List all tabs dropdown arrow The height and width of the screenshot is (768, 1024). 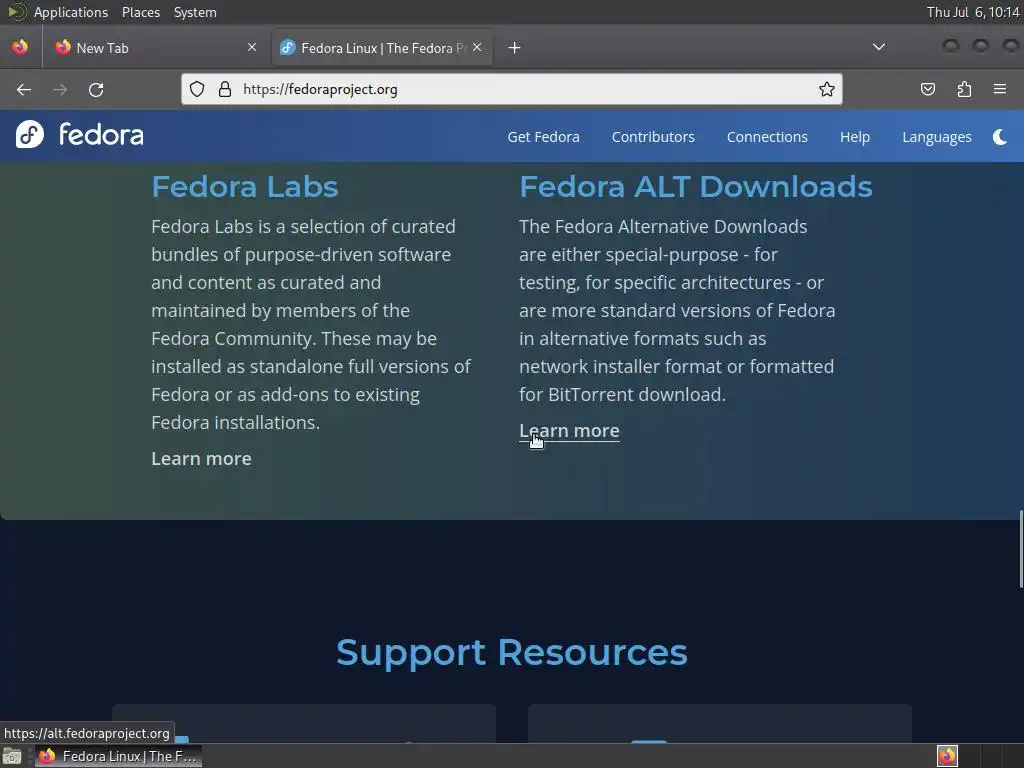pos(879,47)
